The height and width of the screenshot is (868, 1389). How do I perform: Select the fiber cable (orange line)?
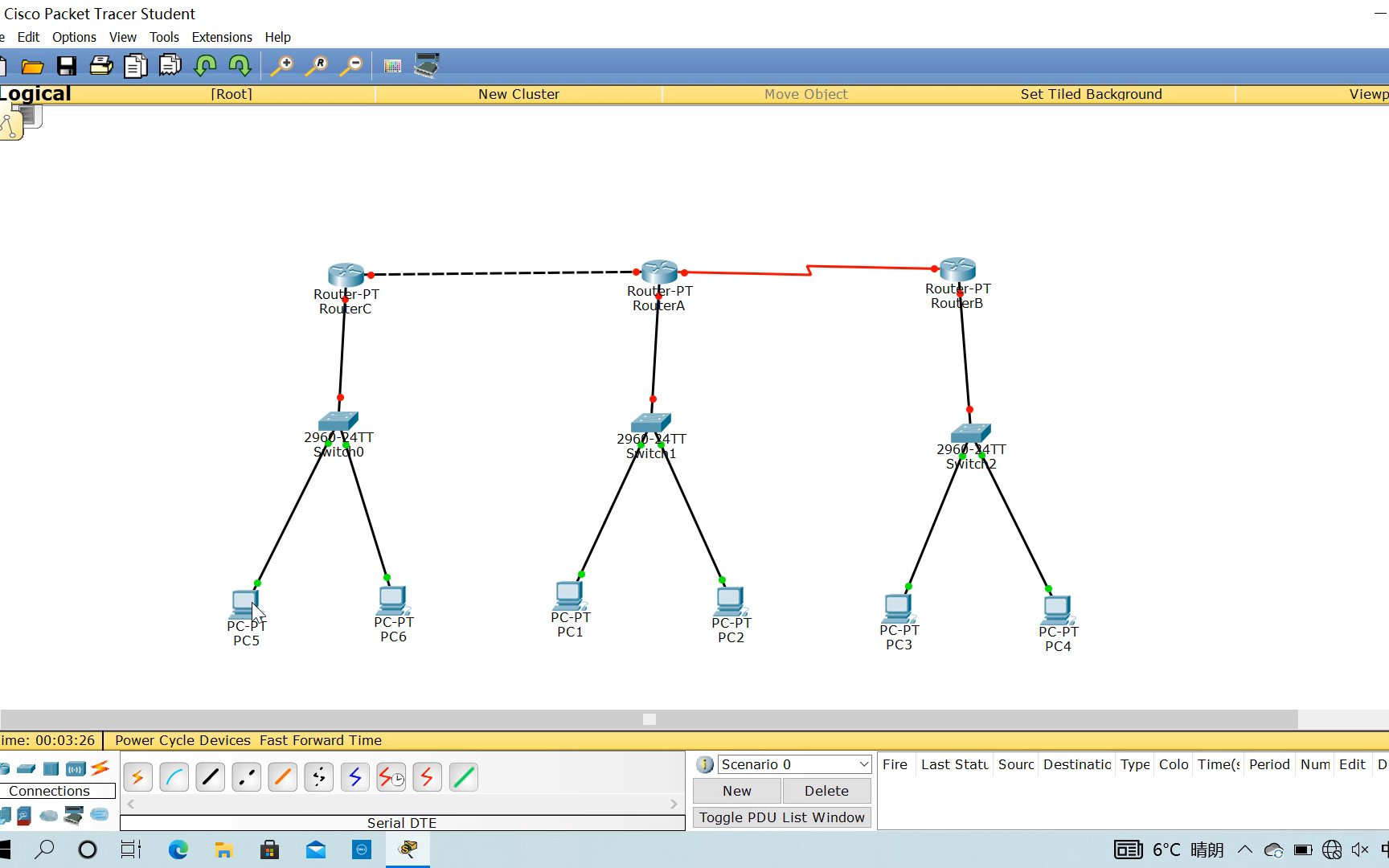[x=283, y=777]
